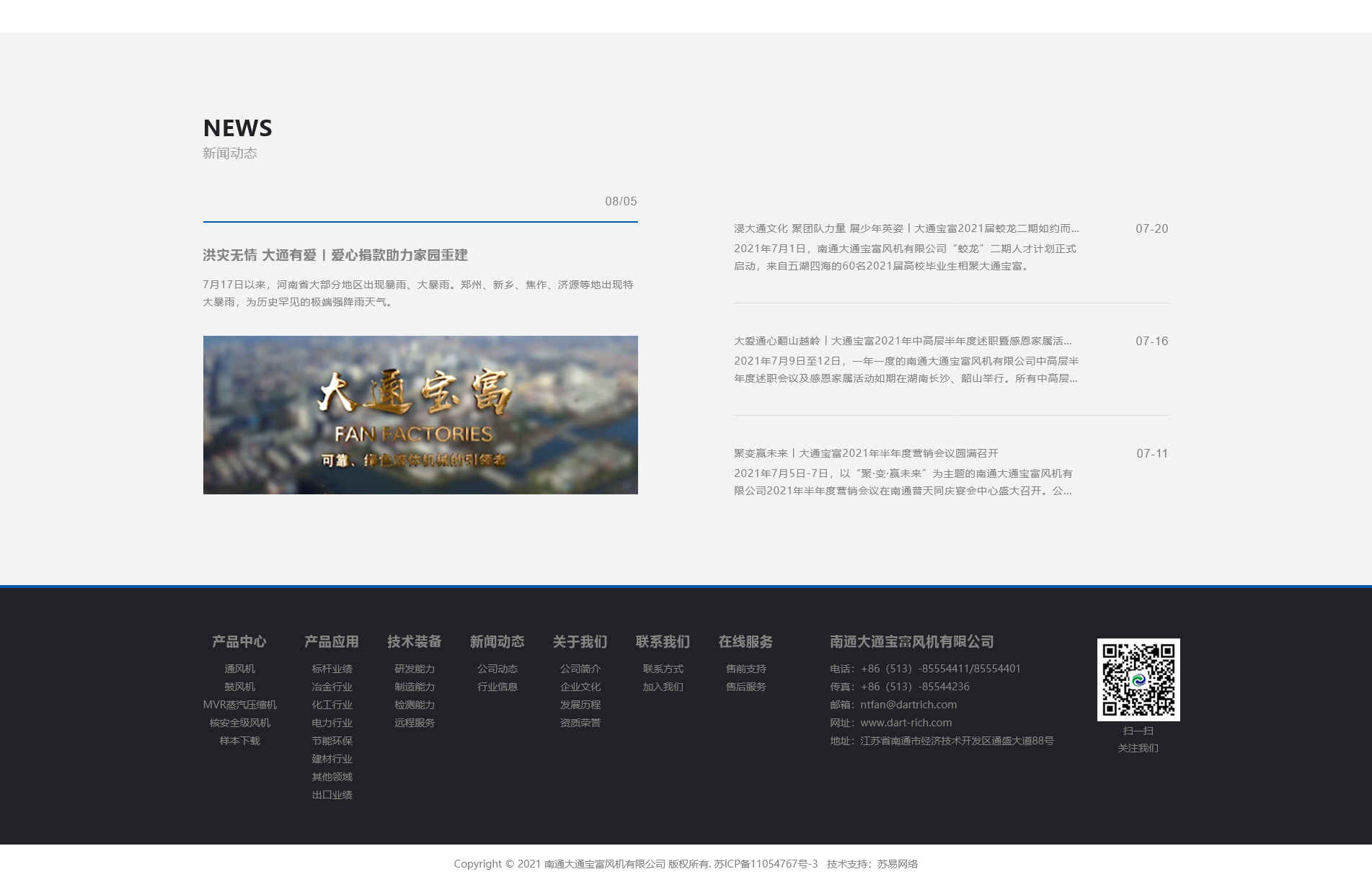Go to the 通风机 product page

pyautogui.click(x=239, y=669)
